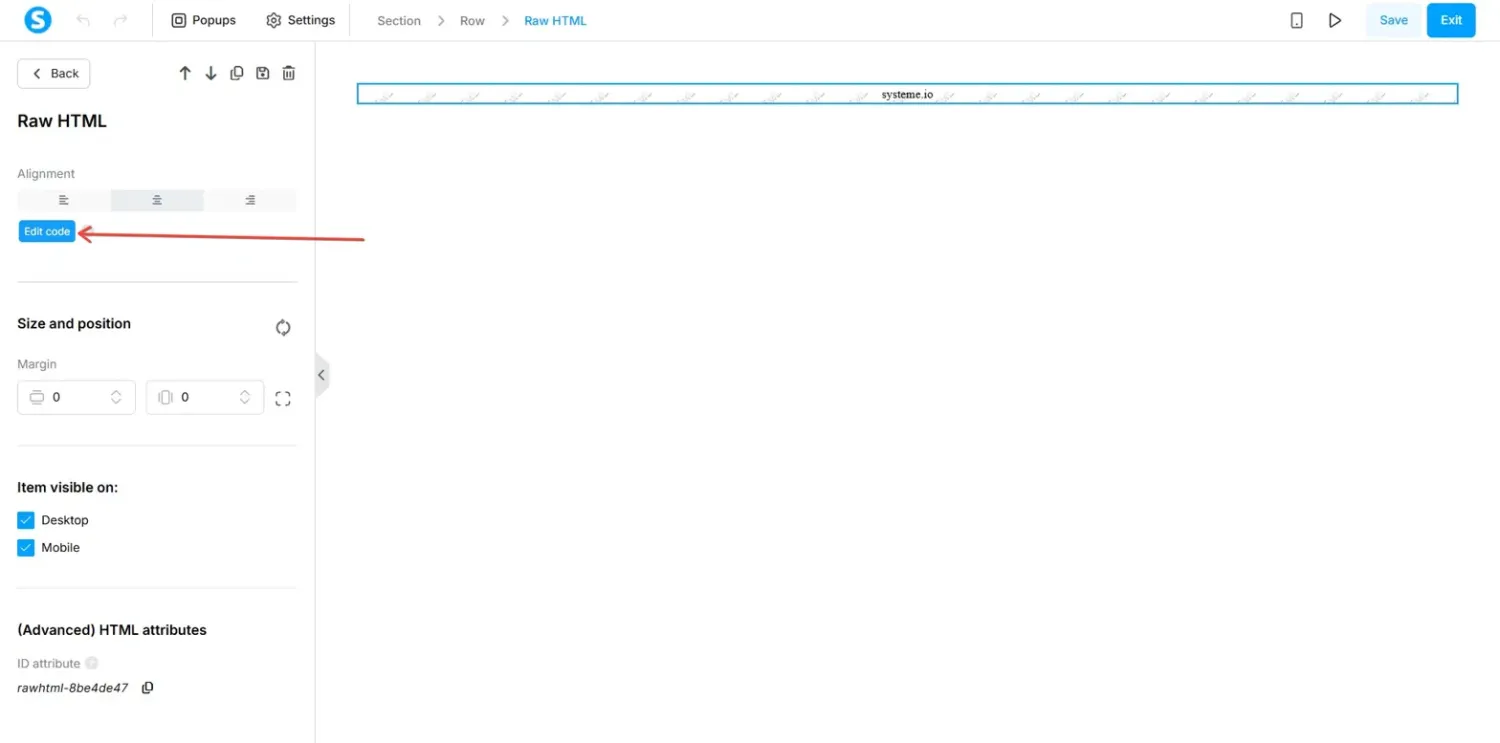The width and height of the screenshot is (1500, 743).
Task: Open the Settings menu
Action: coord(301,20)
